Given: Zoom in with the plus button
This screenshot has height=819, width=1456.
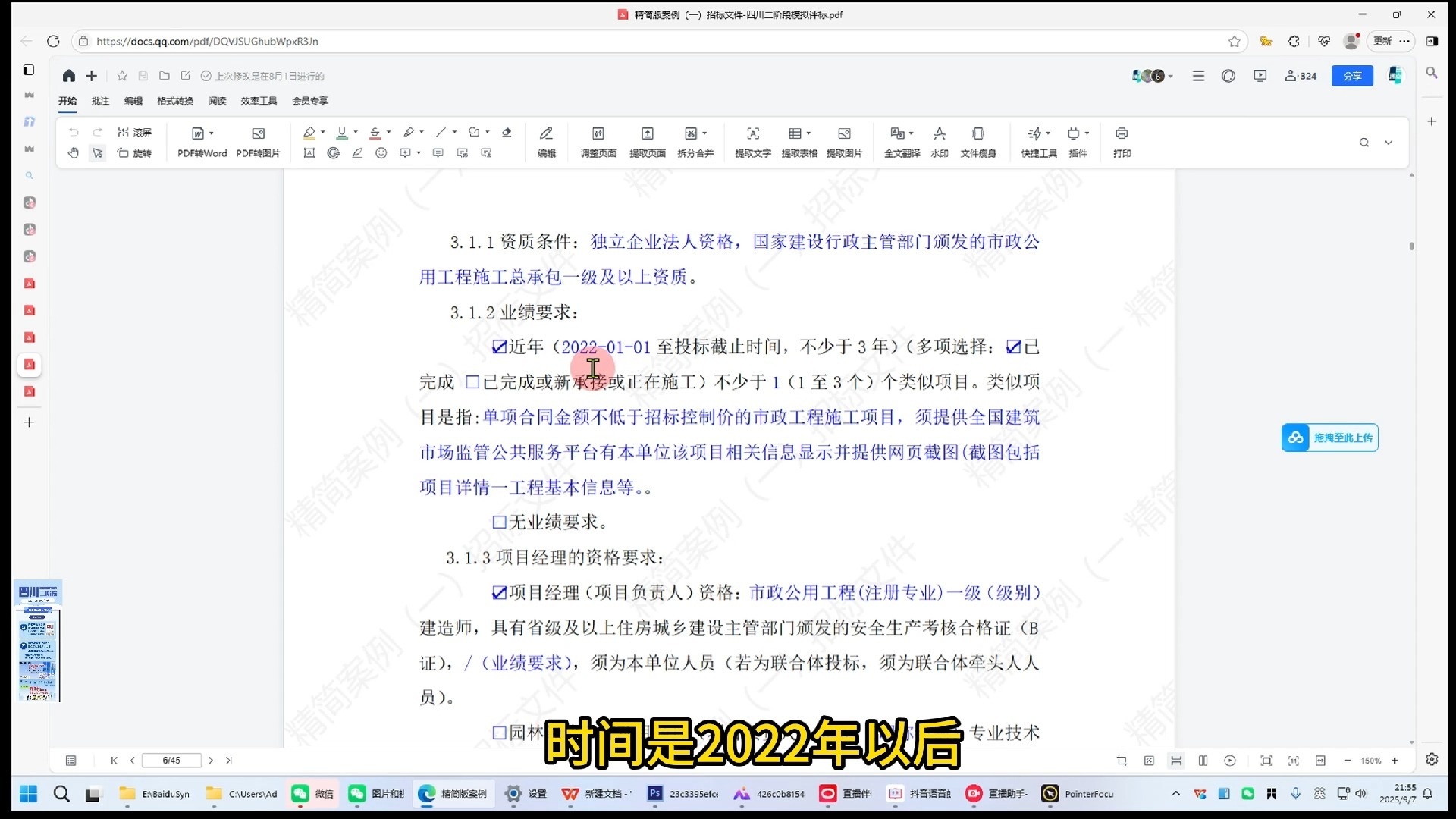Looking at the screenshot, I should point(1395,761).
